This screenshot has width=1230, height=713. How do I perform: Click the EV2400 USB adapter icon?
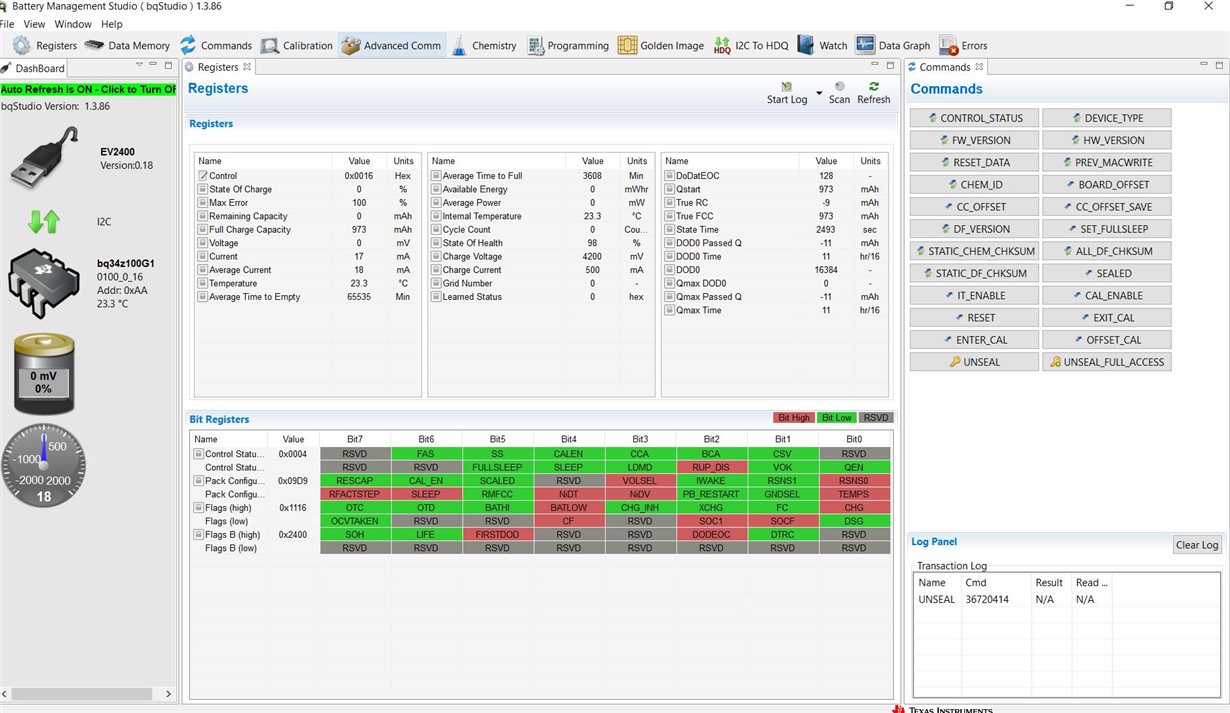(44, 158)
